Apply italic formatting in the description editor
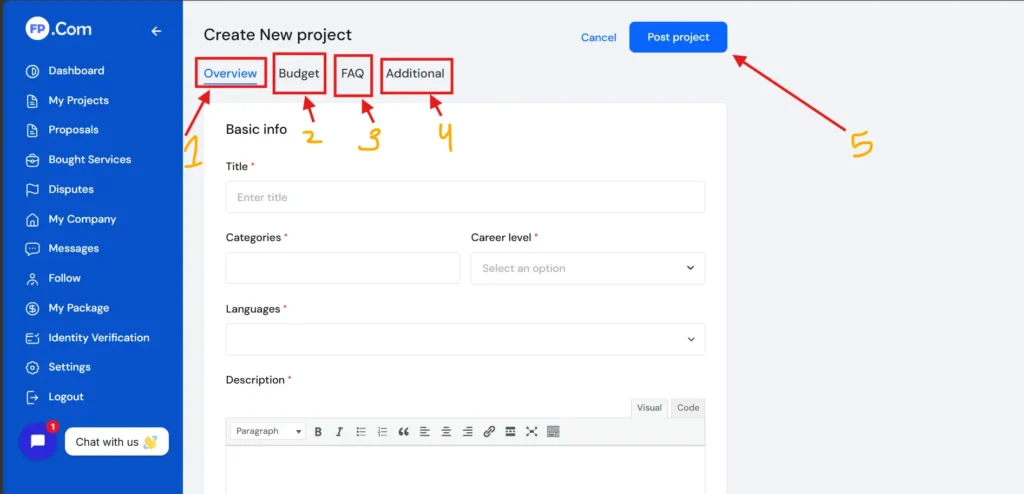This screenshot has height=494, width=1024. point(339,432)
